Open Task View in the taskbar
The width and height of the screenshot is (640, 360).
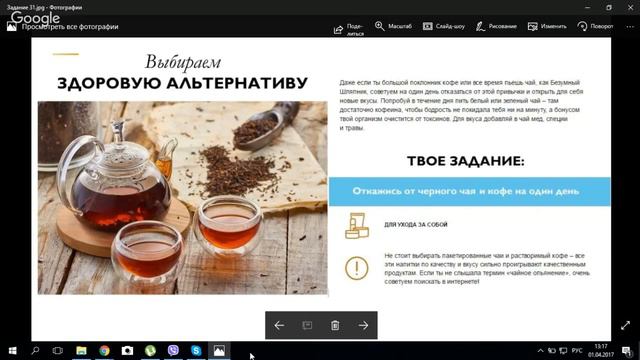click(58, 351)
